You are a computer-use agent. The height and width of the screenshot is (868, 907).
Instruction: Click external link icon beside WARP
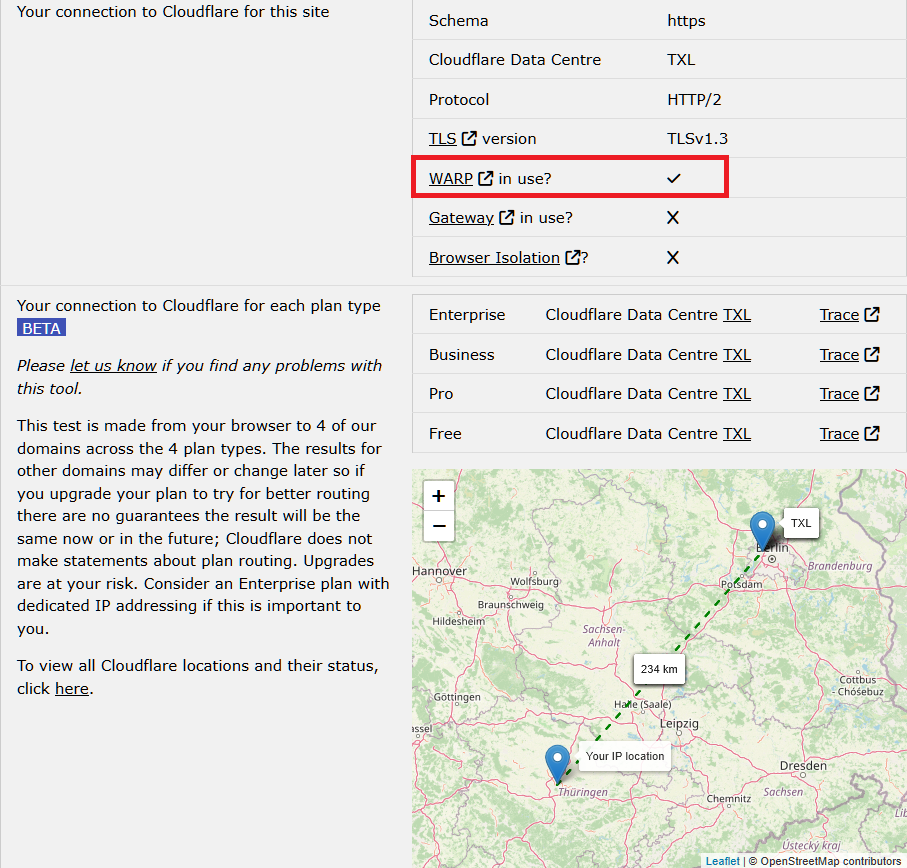click(x=485, y=178)
